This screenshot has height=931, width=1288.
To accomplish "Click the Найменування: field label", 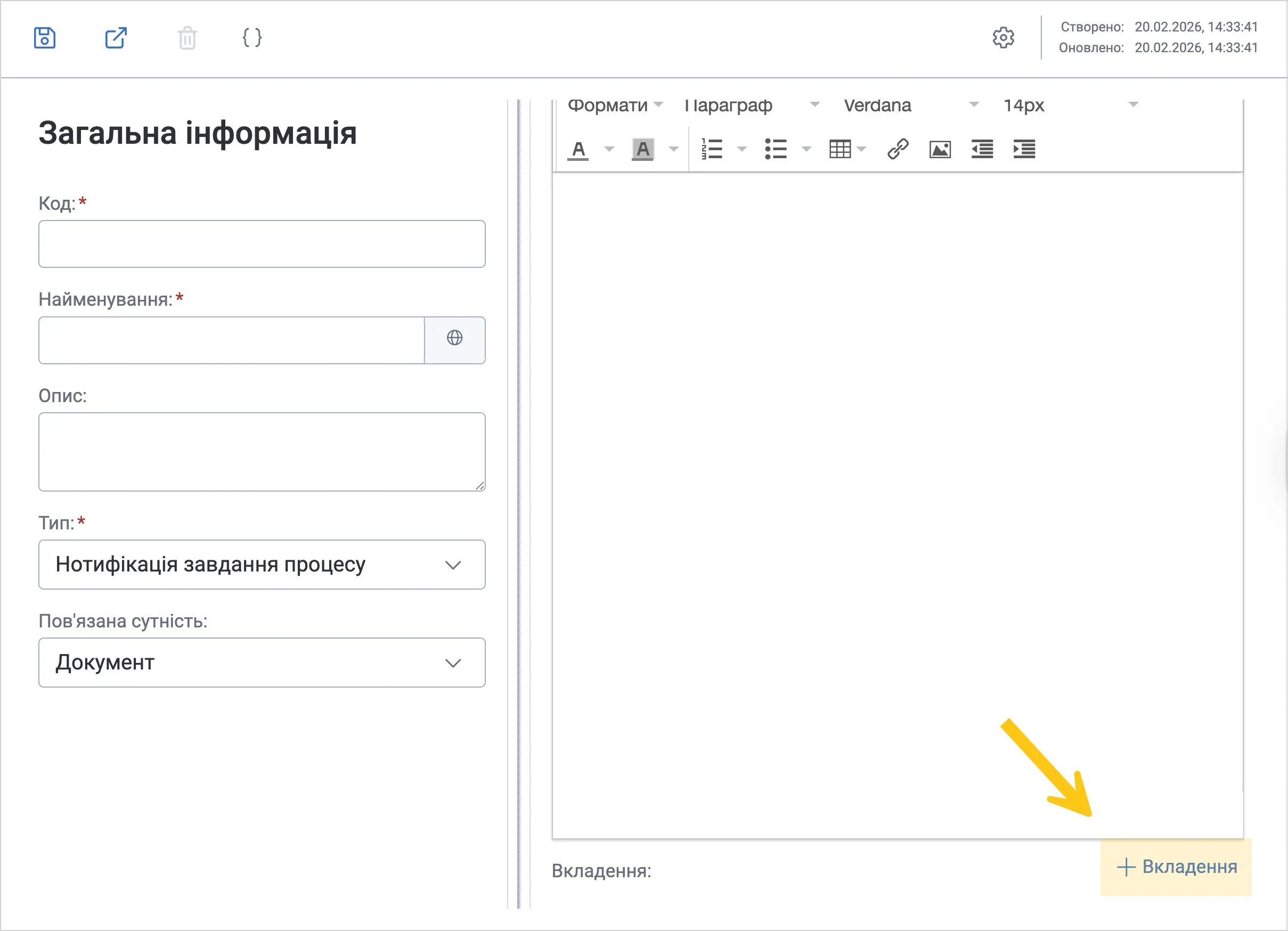I will point(105,299).
